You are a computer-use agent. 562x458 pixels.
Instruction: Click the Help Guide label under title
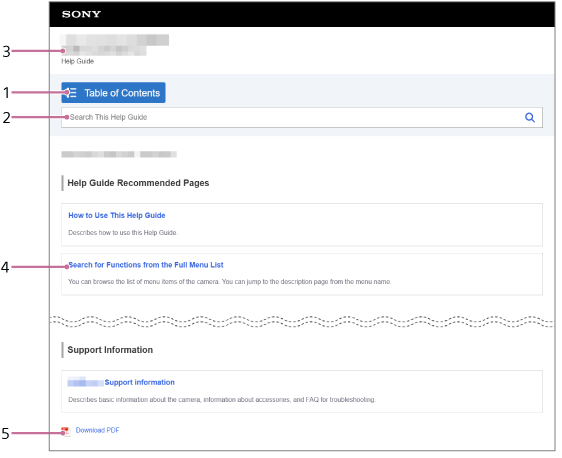77,61
